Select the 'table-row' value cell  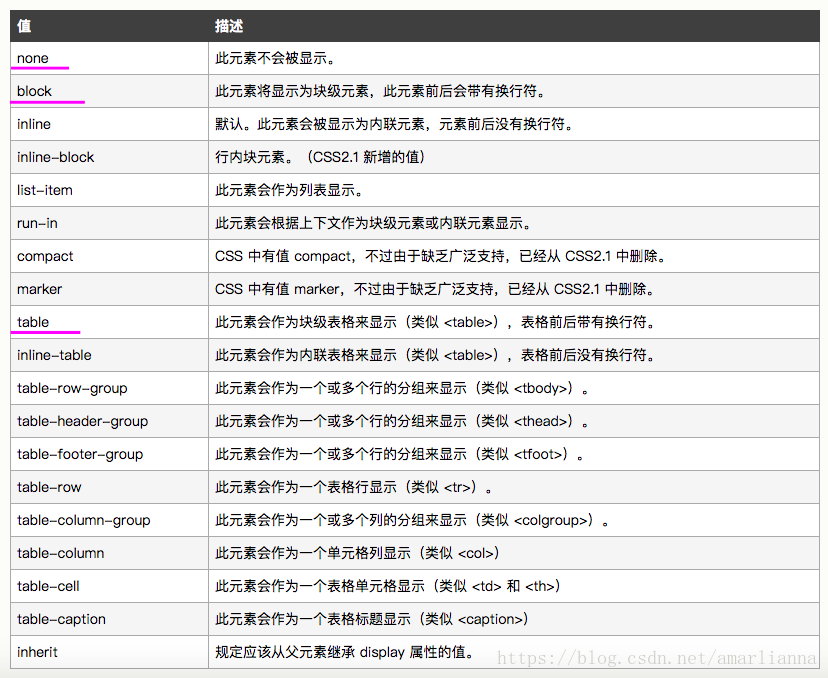(109, 487)
